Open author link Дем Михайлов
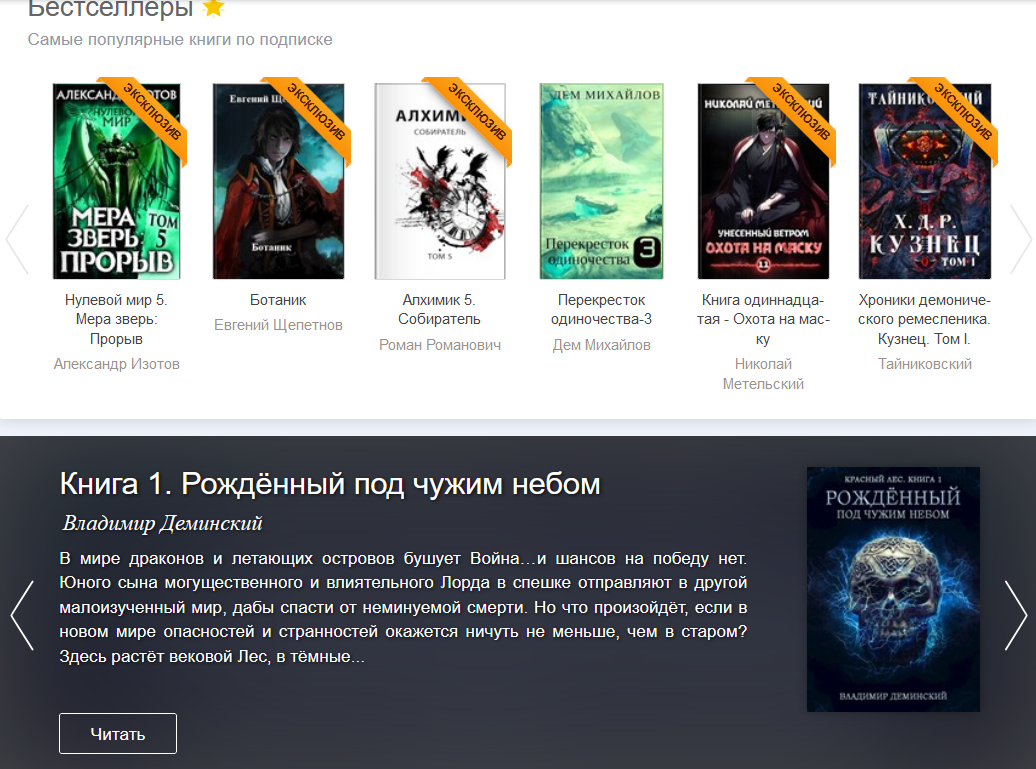This screenshot has height=769, width=1036. [x=601, y=345]
